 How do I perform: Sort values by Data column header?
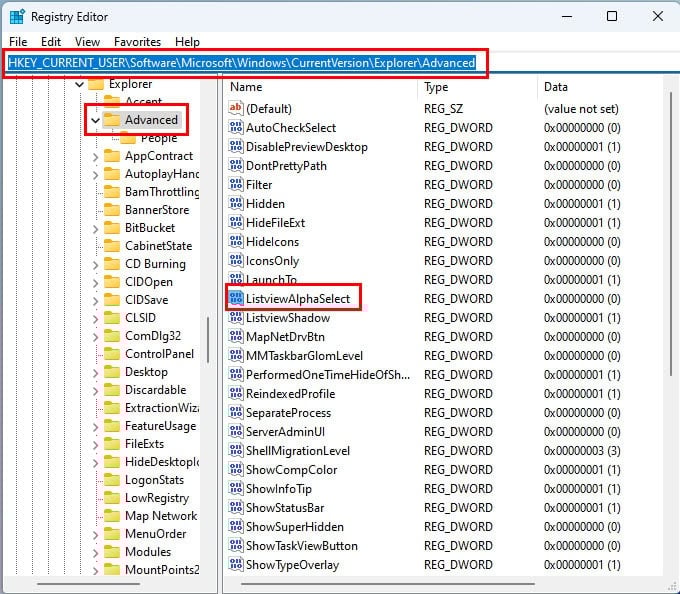click(x=601, y=87)
